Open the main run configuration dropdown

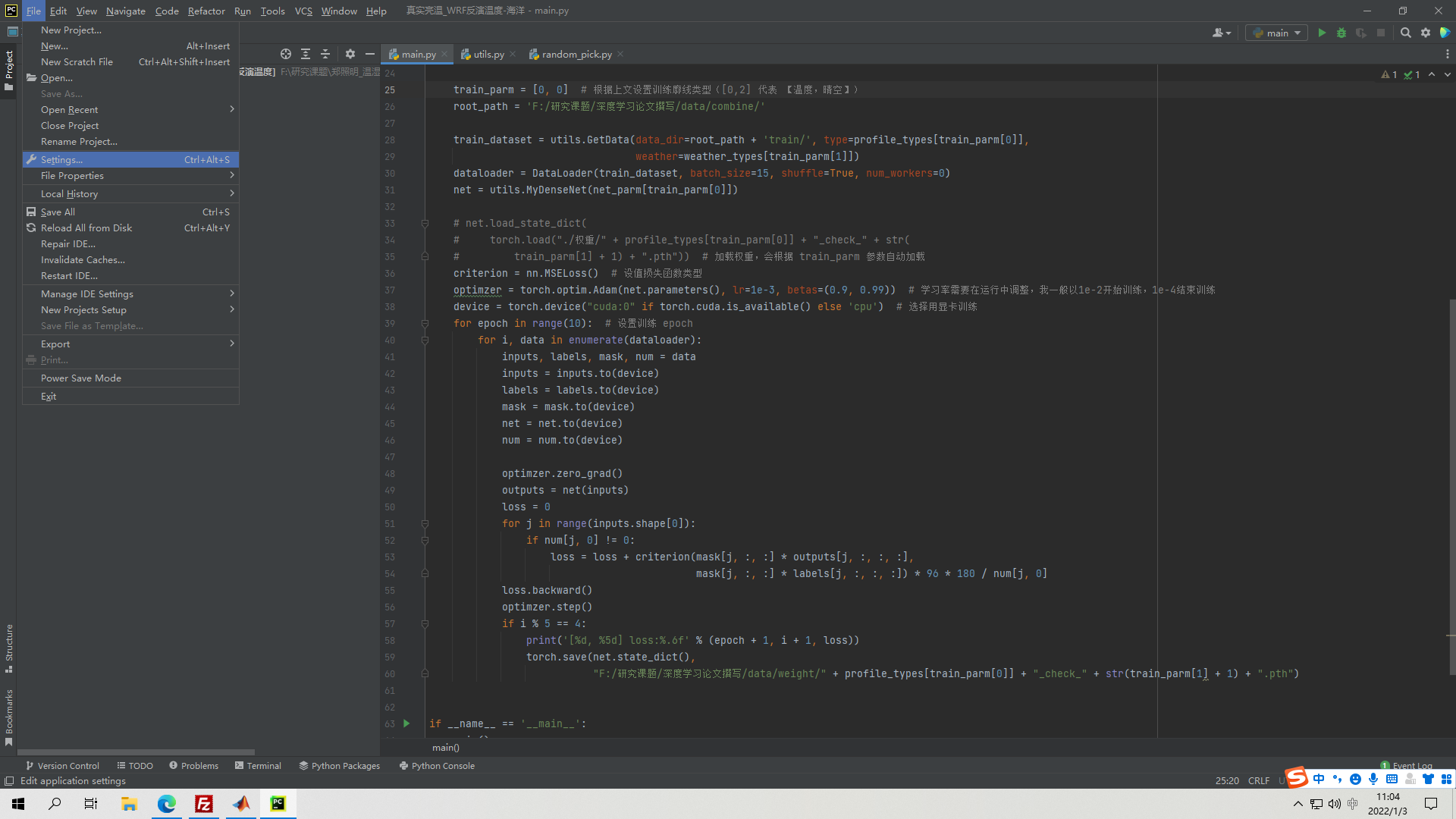(x=1277, y=33)
